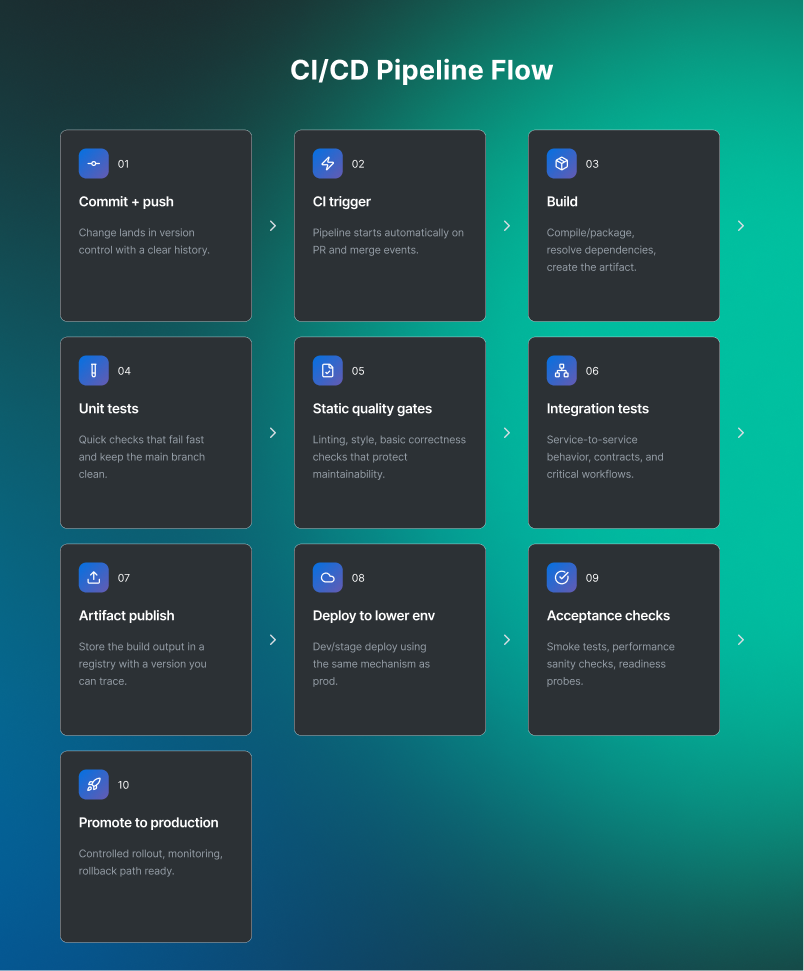
Task: Click the Acceptance checks checkmark icon
Action: (x=562, y=578)
